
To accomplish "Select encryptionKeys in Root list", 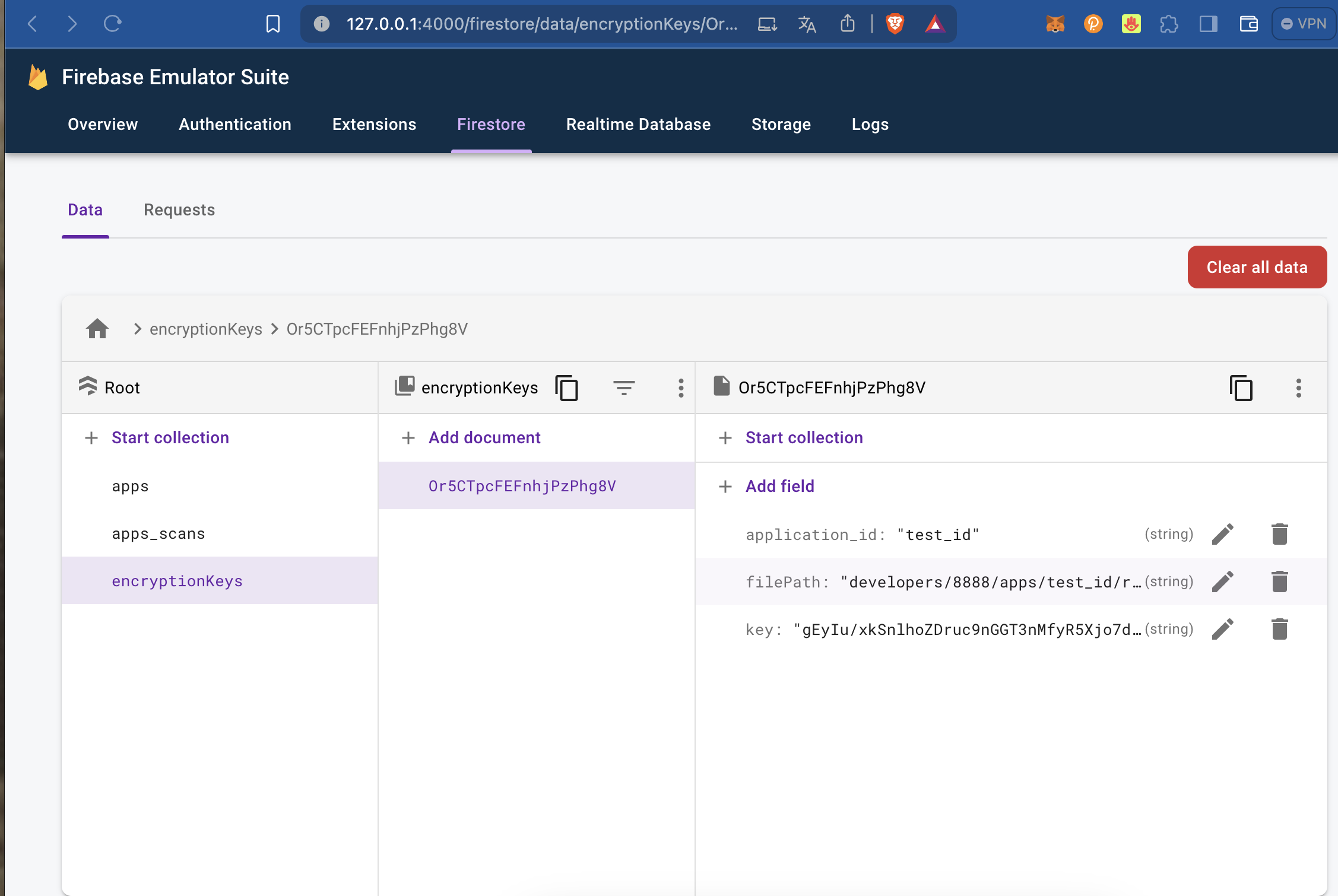I will pos(220,580).
